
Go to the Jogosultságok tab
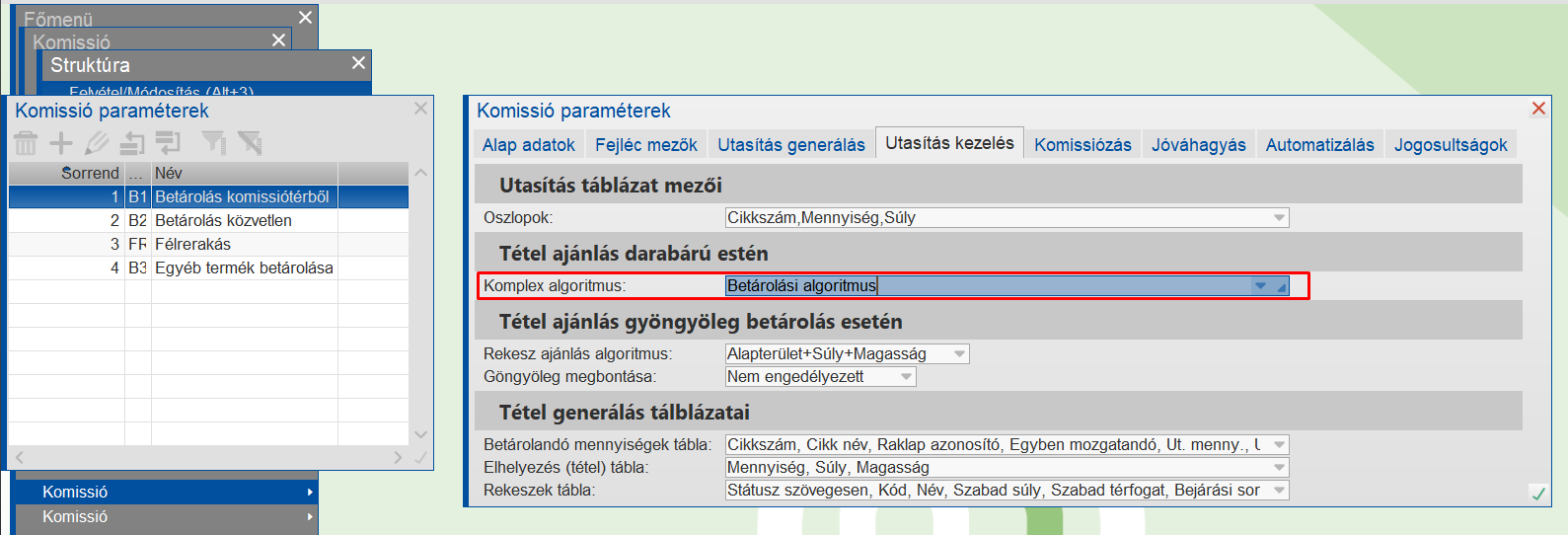[x=1450, y=145]
